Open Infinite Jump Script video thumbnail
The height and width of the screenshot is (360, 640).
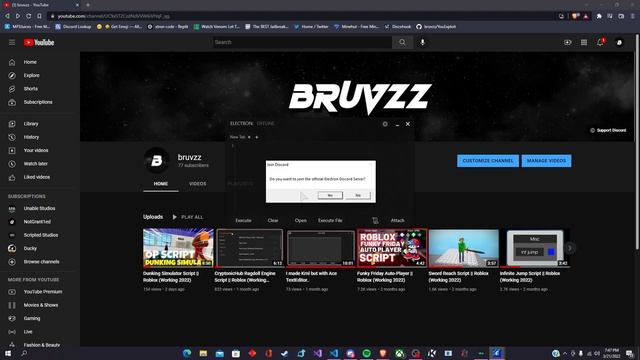pos(535,248)
